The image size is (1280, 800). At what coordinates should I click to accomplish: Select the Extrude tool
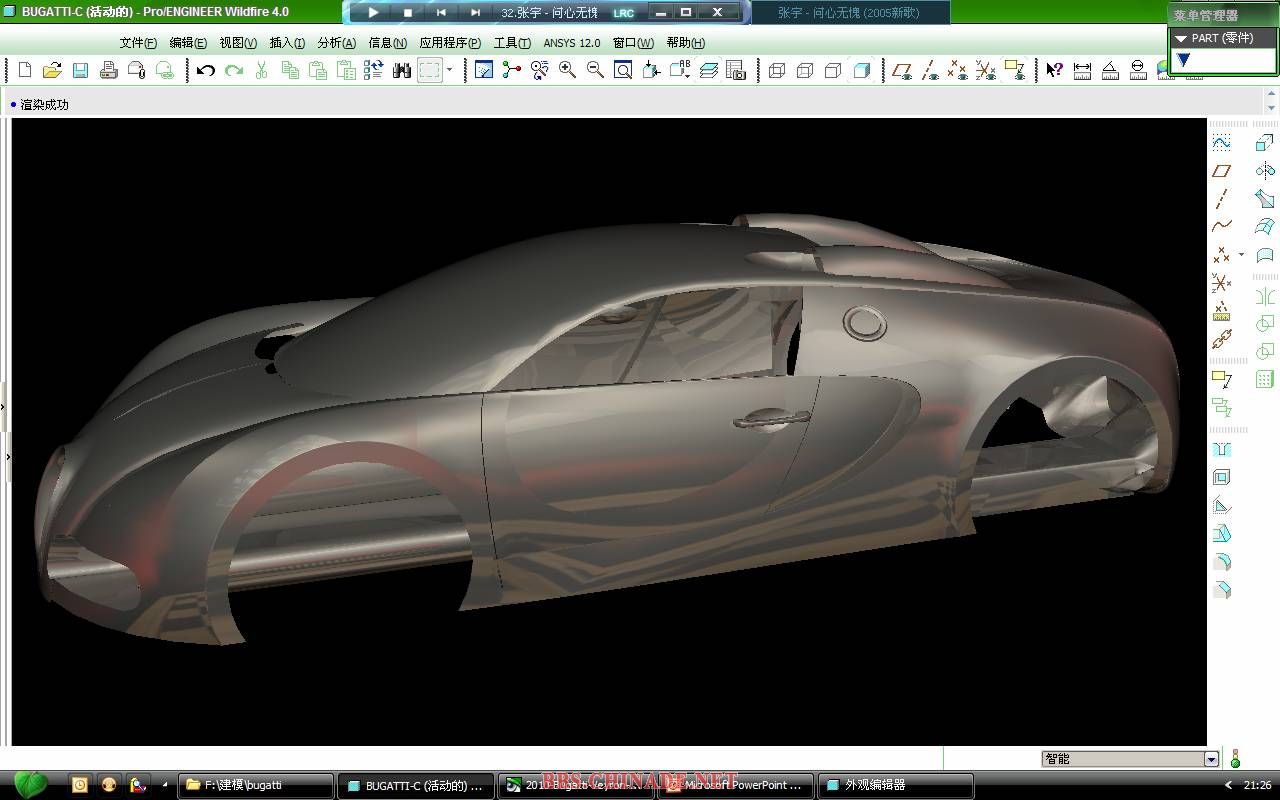[x=1265, y=143]
